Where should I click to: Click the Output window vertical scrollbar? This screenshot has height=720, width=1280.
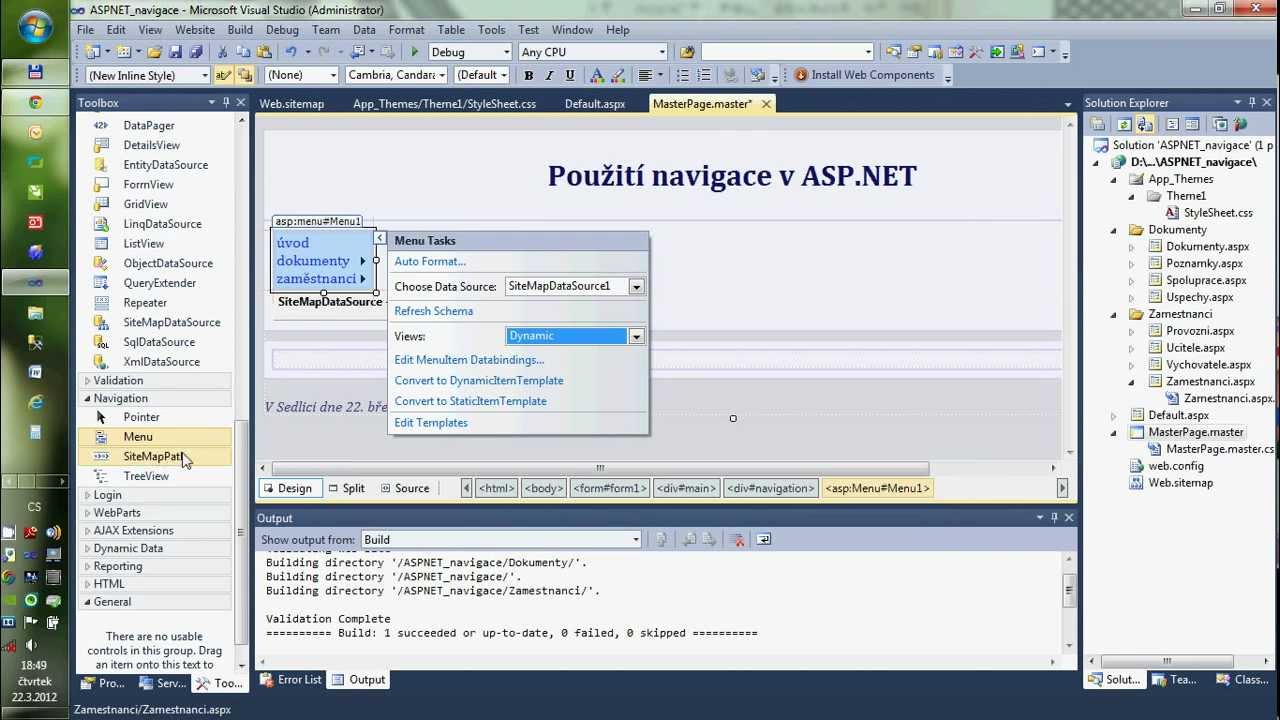[1069, 588]
